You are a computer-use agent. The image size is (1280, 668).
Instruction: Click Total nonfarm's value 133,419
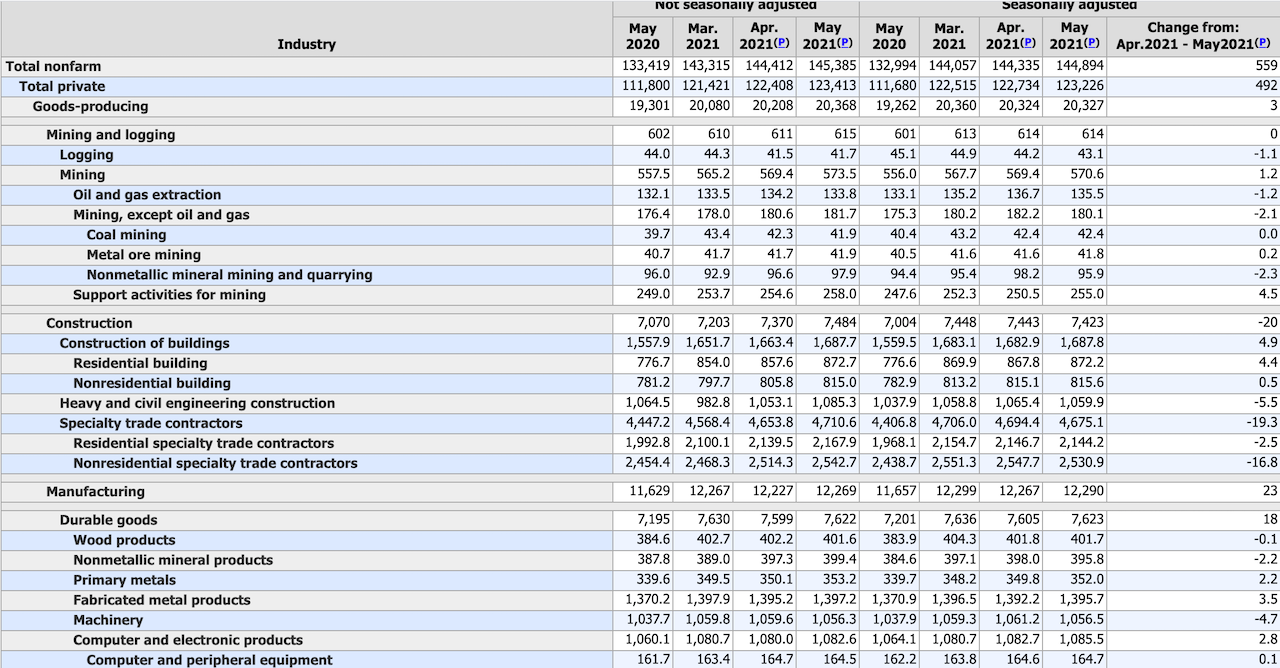(646, 66)
